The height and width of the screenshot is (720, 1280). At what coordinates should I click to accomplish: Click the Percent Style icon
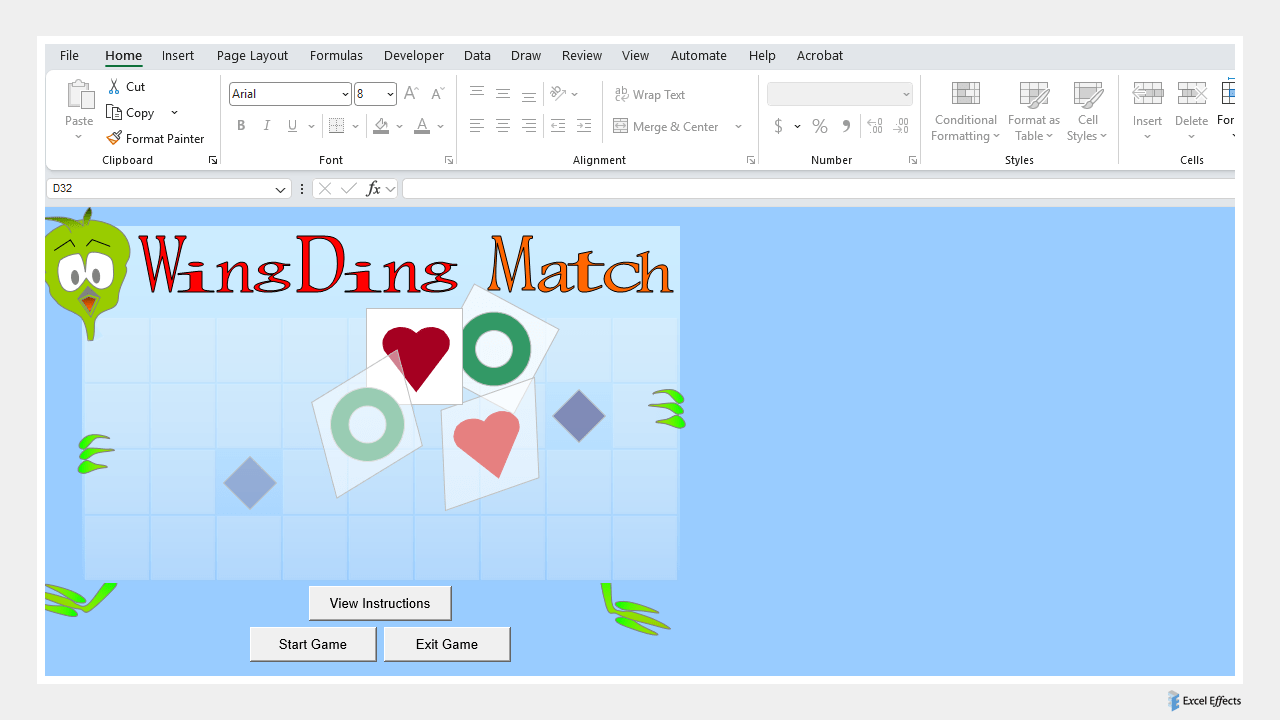(x=820, y=126)
